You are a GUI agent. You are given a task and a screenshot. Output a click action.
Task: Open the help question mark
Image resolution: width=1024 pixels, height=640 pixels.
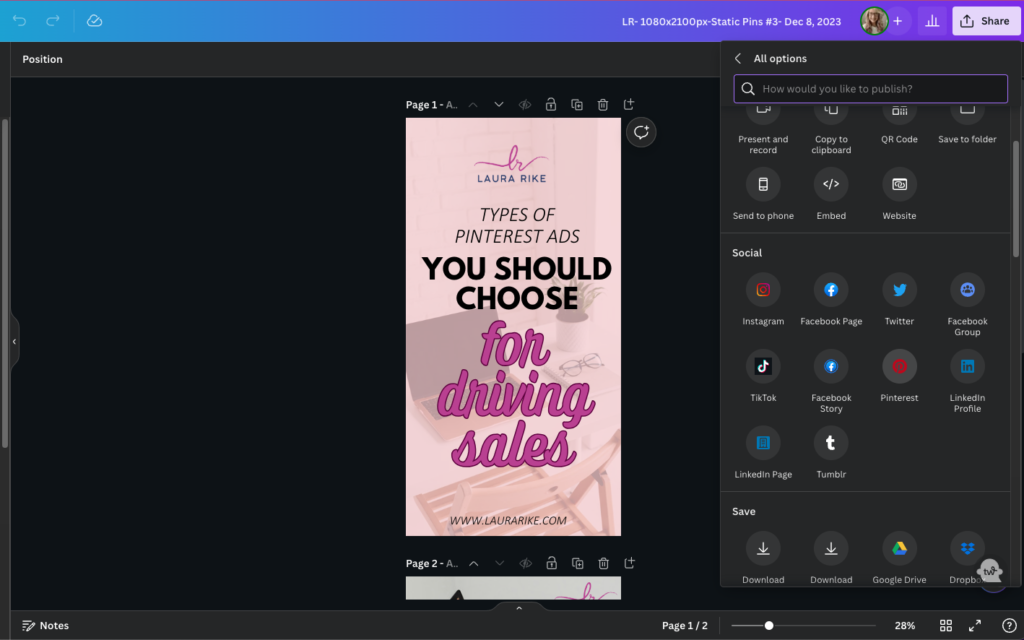(1009, 626)
